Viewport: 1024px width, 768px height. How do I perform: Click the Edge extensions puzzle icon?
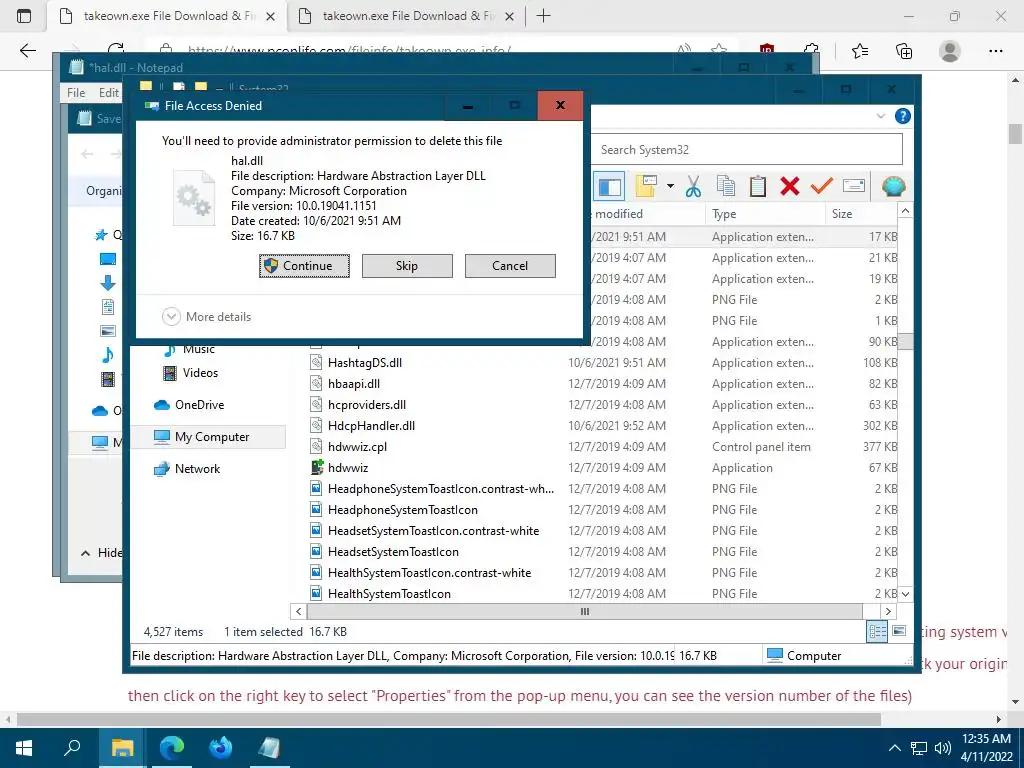812,50
